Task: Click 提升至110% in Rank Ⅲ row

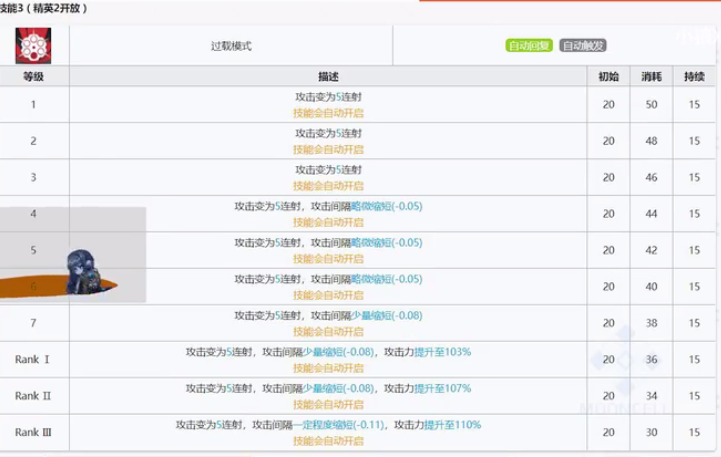Action: tap(451, 424)
